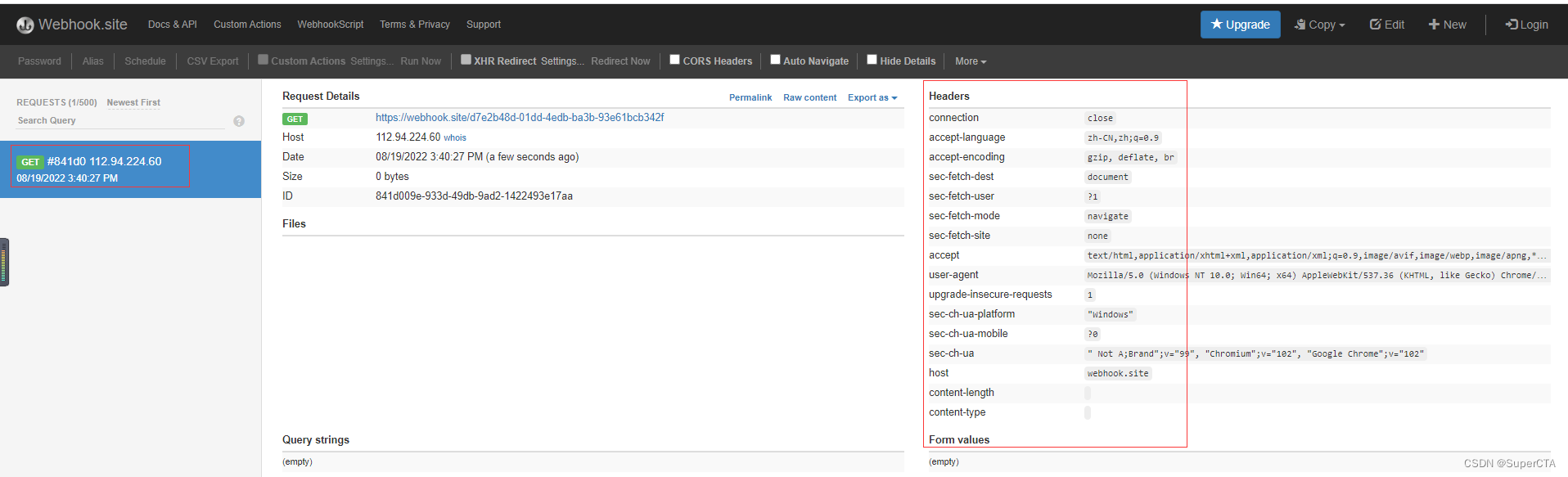1568x477 pixels.
Task: Open the Export as dropdown
Action: [x=872, y=97]
